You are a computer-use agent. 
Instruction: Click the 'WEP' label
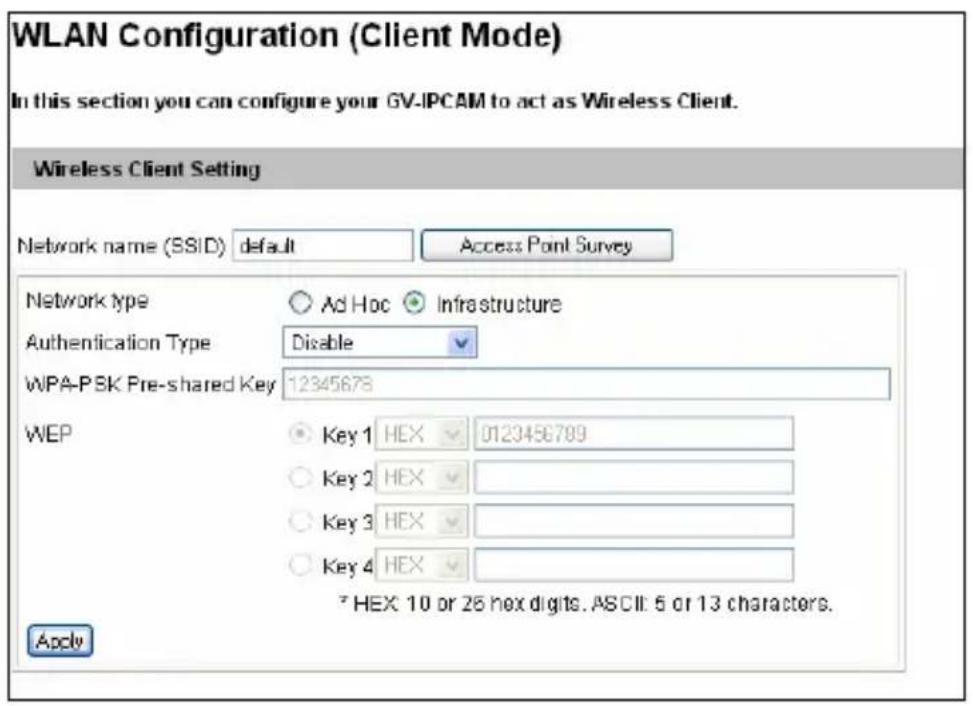[48, 434]
